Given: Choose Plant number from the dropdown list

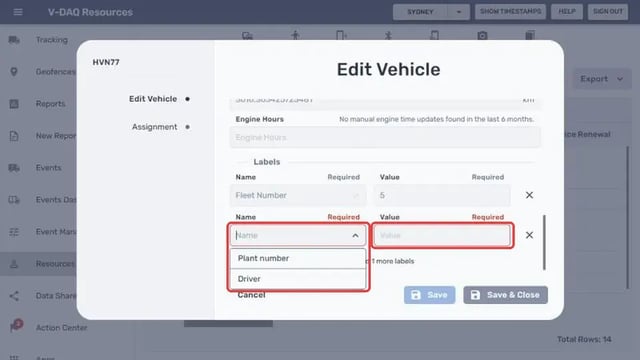Looking at the screenshot, I should coord(298,258).
